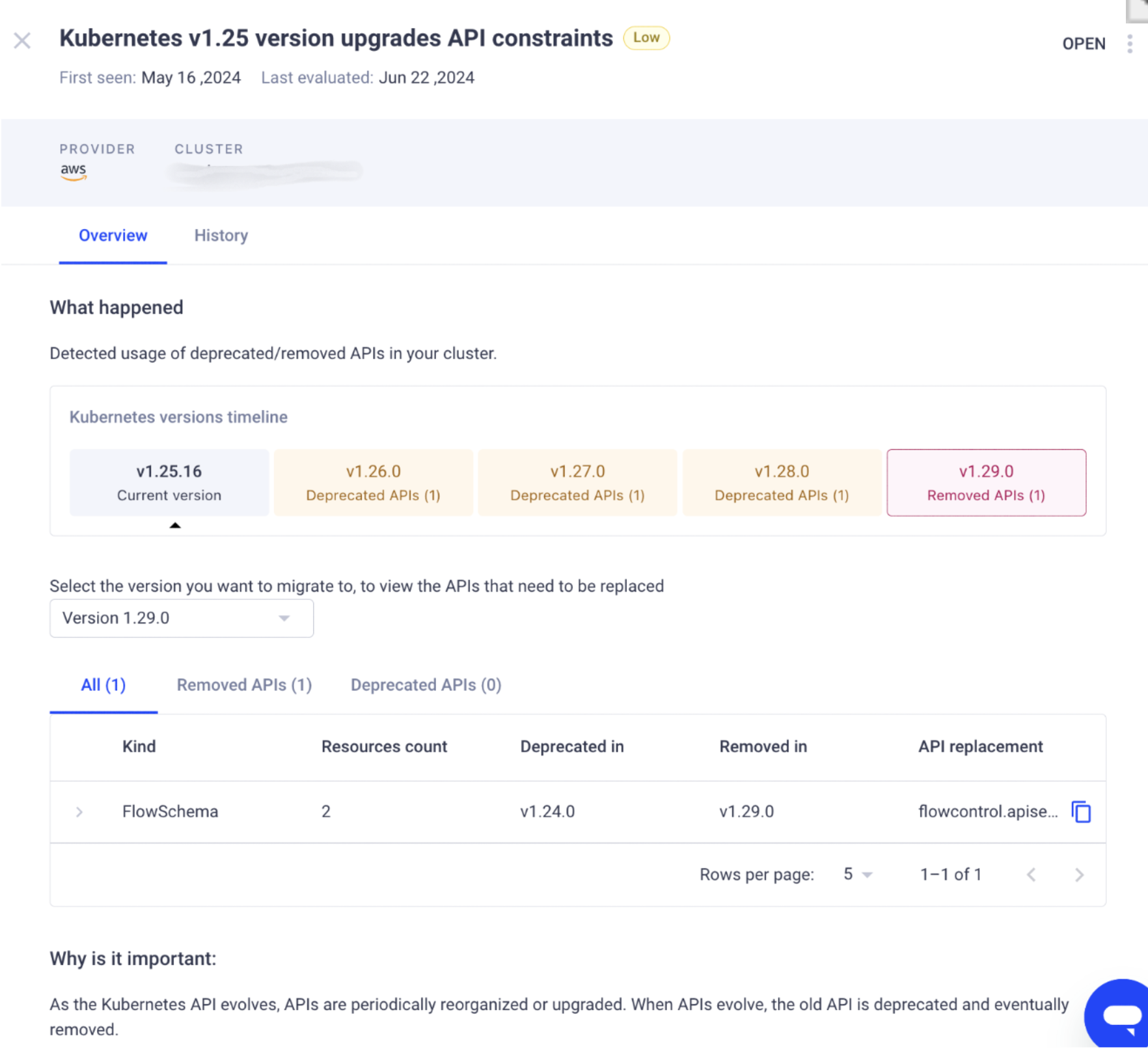Screen dimensions: 1148x1049
Task: Select the v1.29.0 Removed APIs card
Action: (x=986, y=482)
